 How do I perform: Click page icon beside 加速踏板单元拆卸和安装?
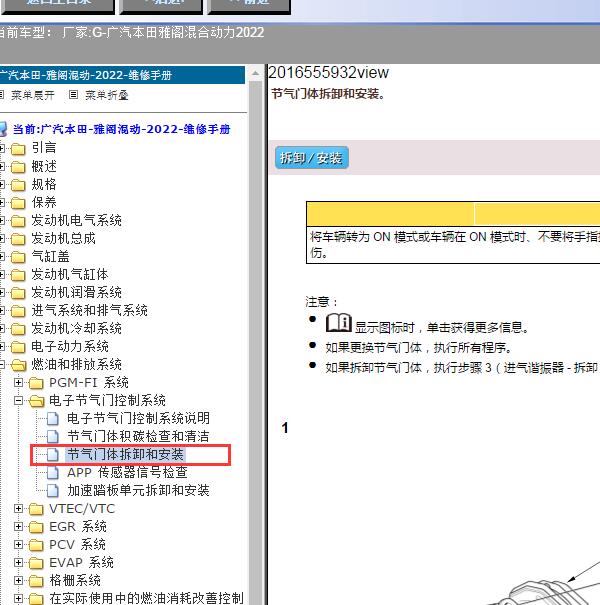coord(53,490)
